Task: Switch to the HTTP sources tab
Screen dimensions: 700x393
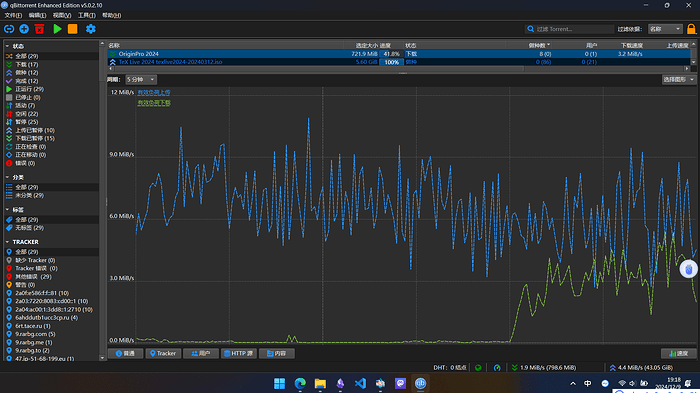Action: [239, 353]
